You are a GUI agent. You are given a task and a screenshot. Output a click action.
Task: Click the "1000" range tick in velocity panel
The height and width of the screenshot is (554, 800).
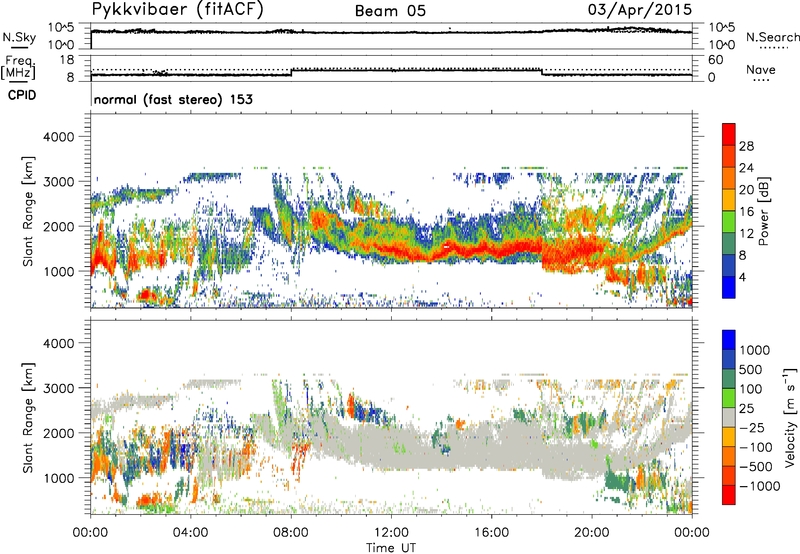(58, 478)
